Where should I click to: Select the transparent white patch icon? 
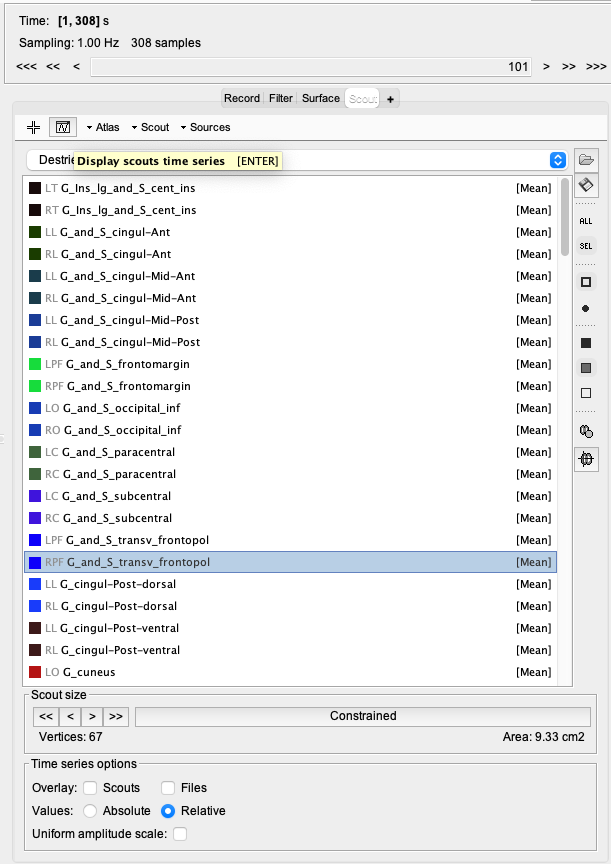point(586,393)
